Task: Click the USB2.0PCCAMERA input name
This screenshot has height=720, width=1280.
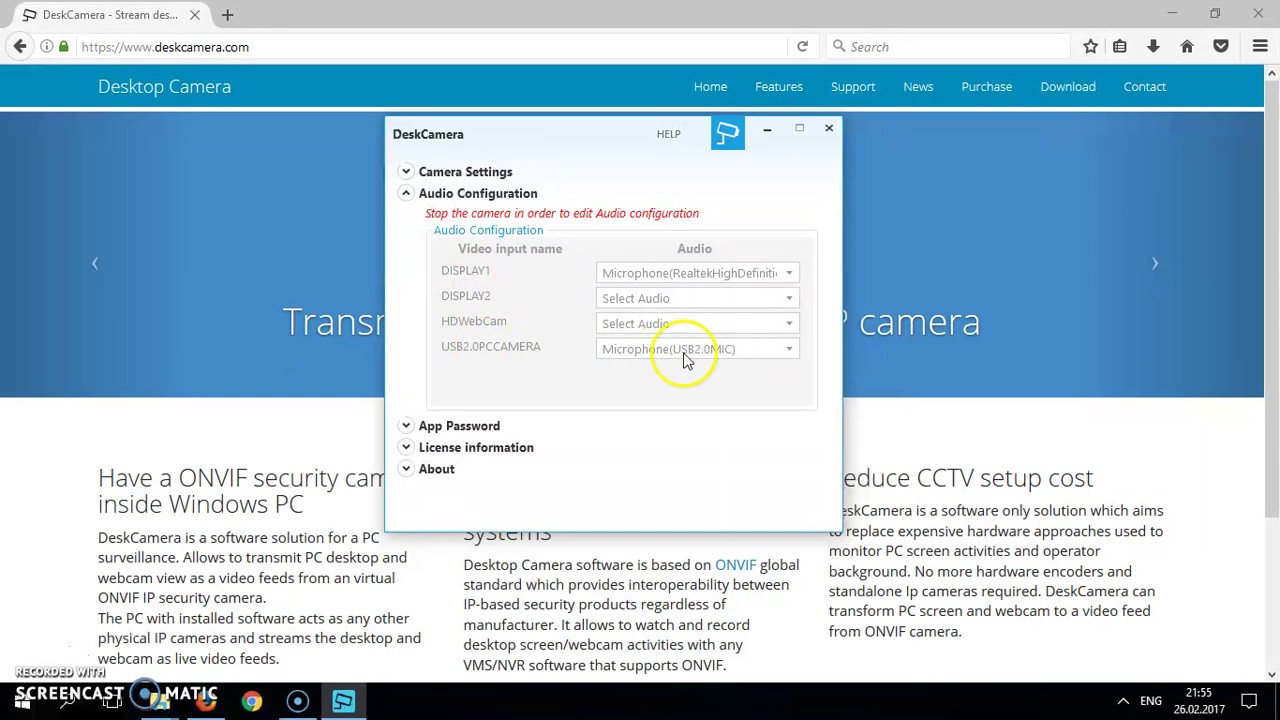Action: pos(491,347)
